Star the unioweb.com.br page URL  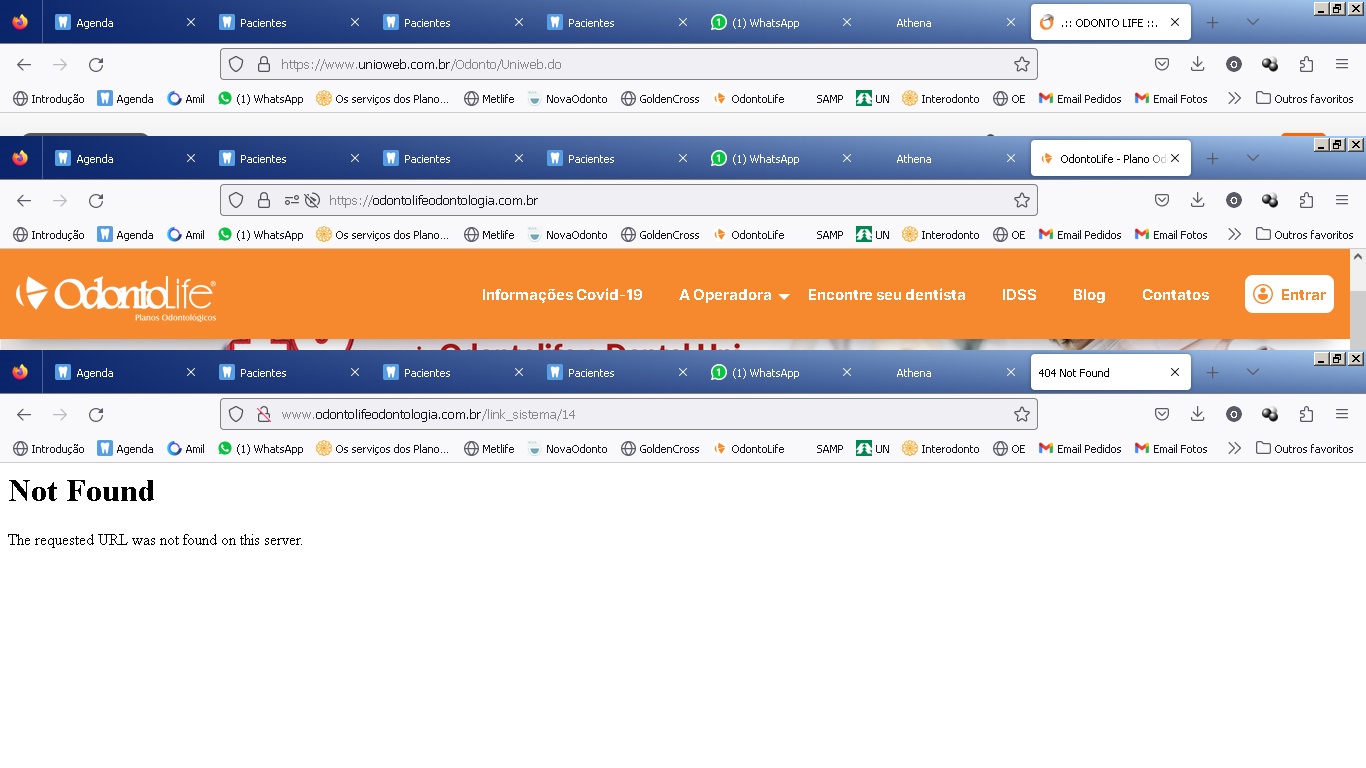[1021, 64]
